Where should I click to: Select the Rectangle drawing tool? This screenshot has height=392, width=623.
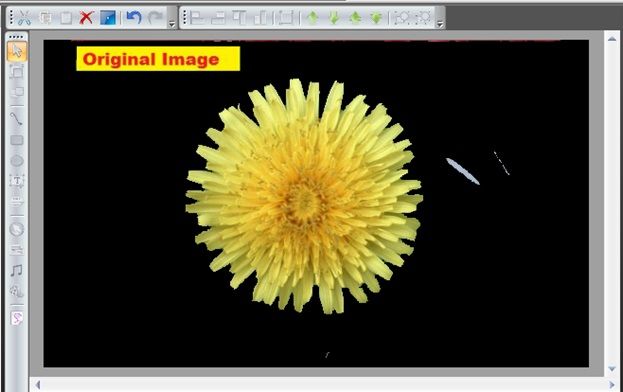(17, 140)
